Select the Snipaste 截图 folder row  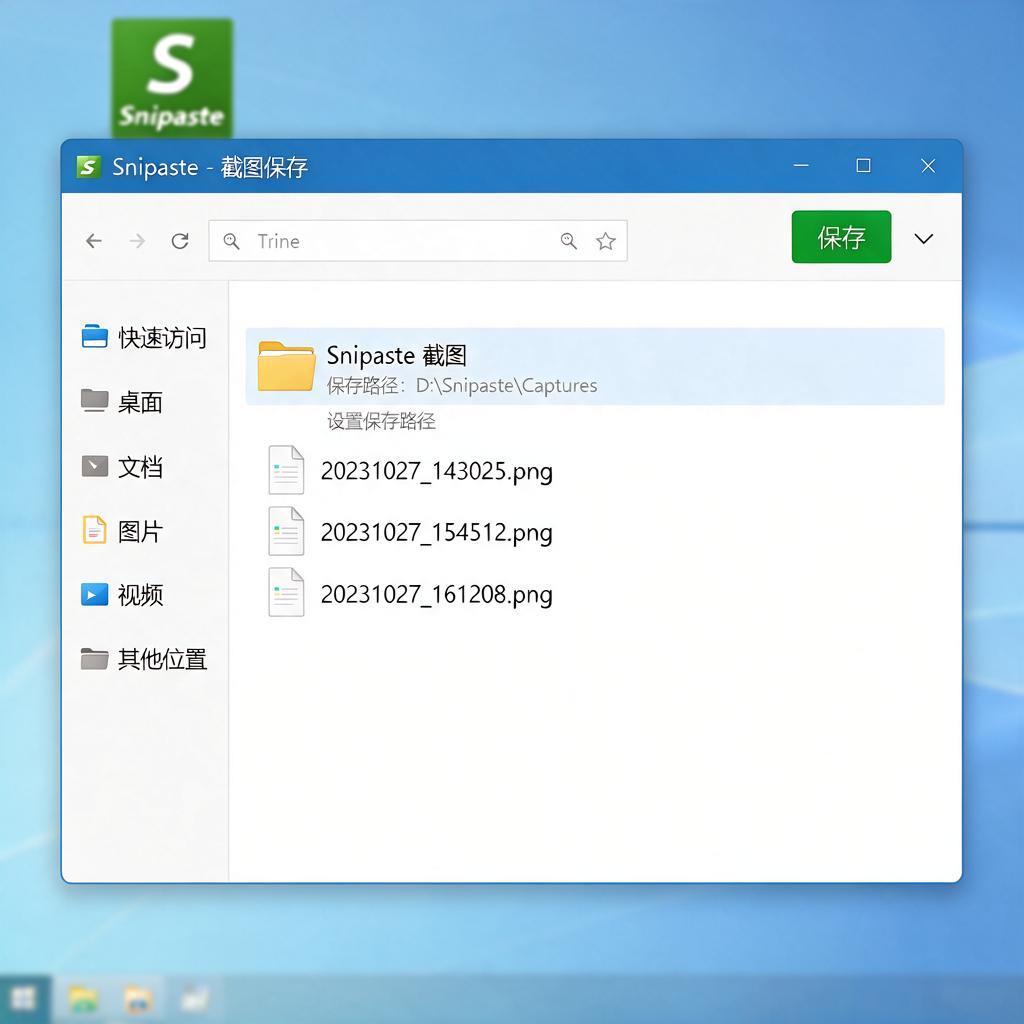tap(595, 366)
